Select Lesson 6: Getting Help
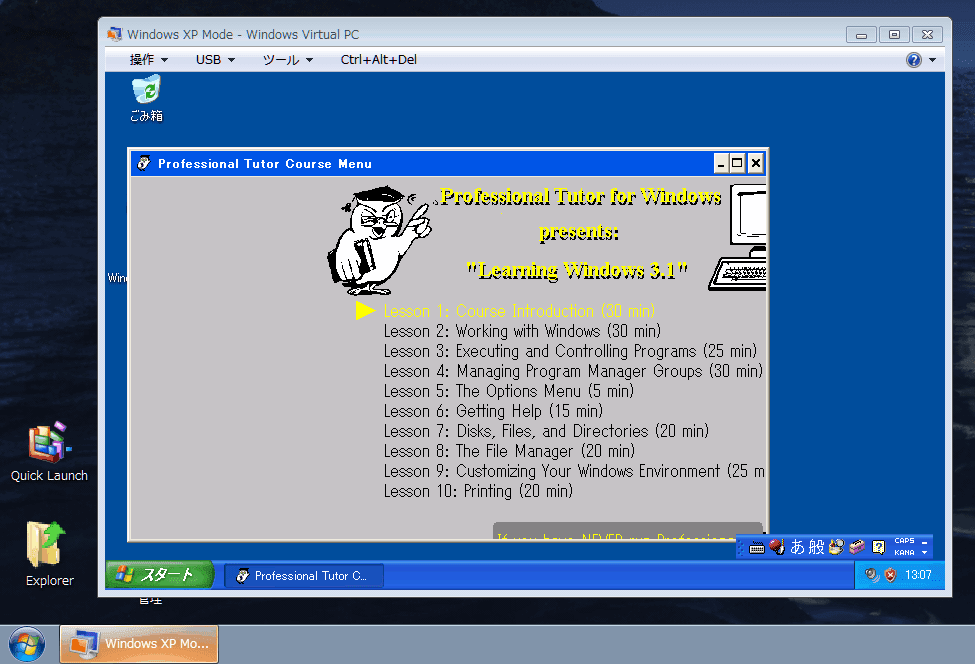 493,410
